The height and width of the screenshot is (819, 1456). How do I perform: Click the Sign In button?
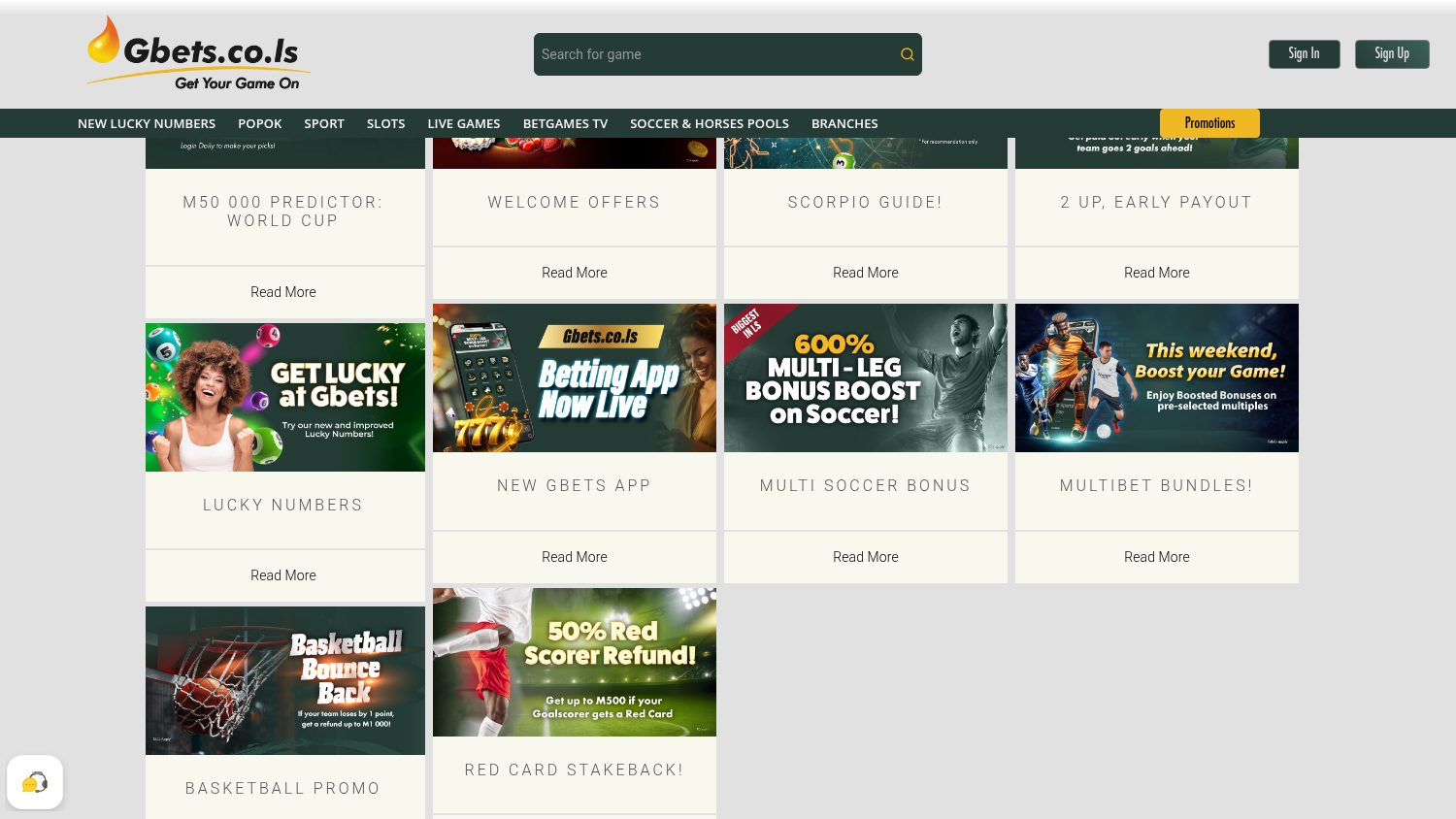point(1304,54)
